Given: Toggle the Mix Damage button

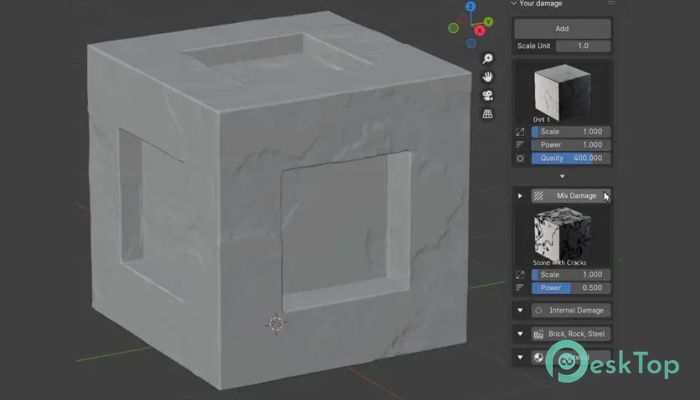Looking at the screenshot, I should 571,196.
